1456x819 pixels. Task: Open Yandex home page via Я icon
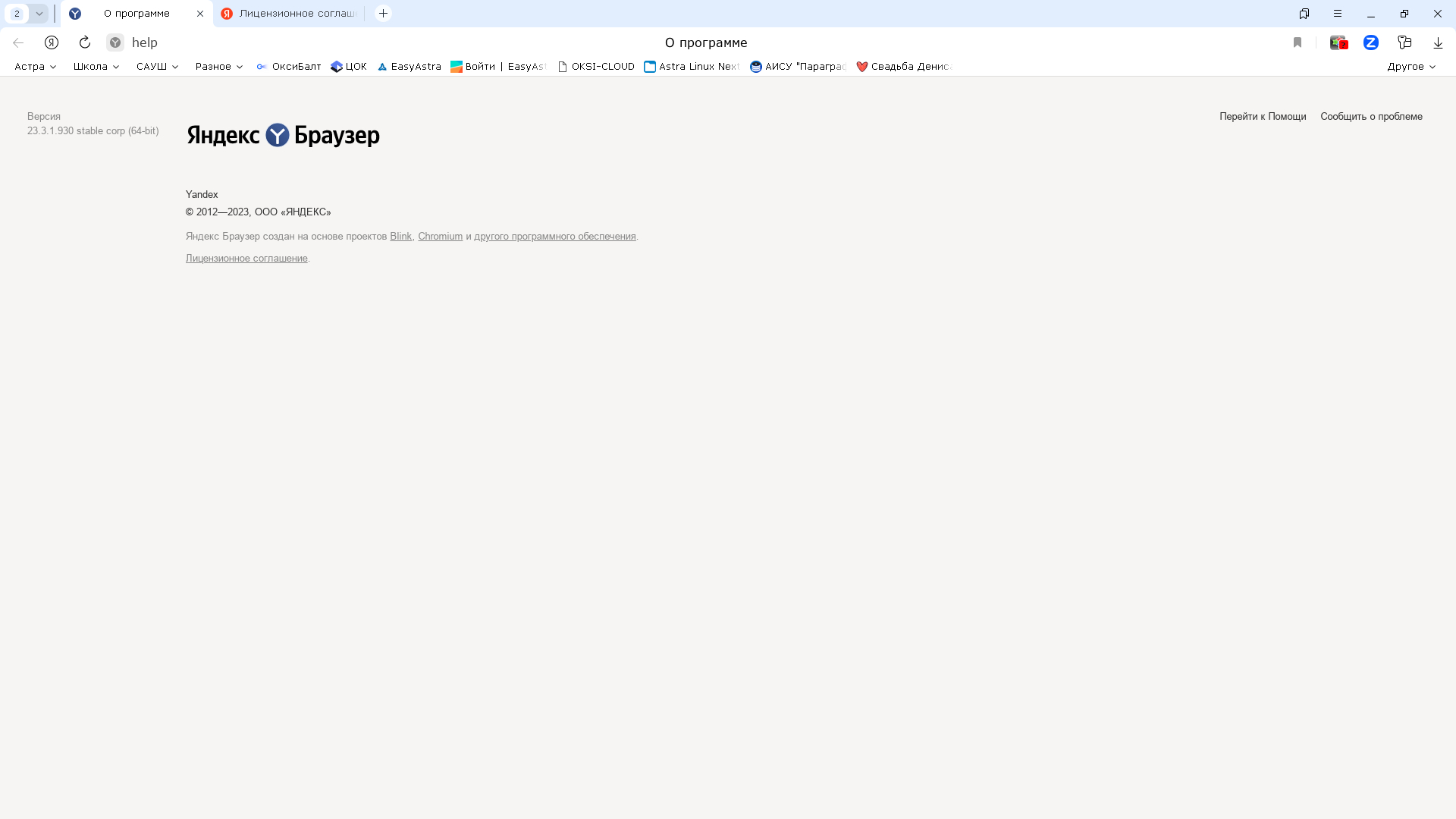pyautogui.click(x=52, y=42)
